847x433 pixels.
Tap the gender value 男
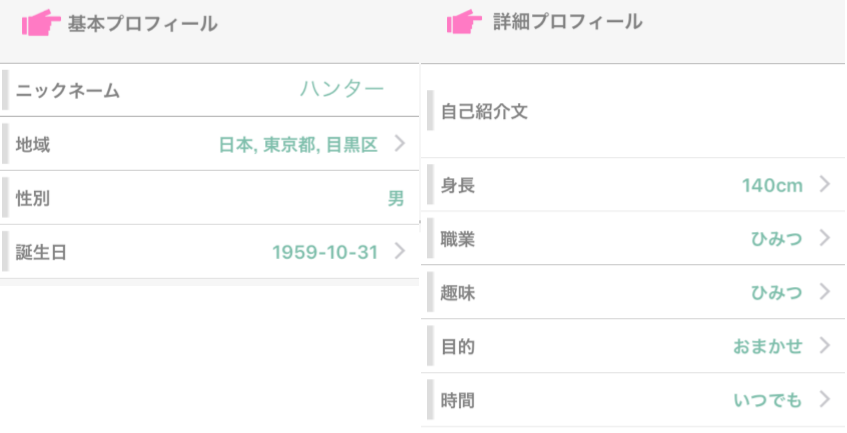coord(396,198)
